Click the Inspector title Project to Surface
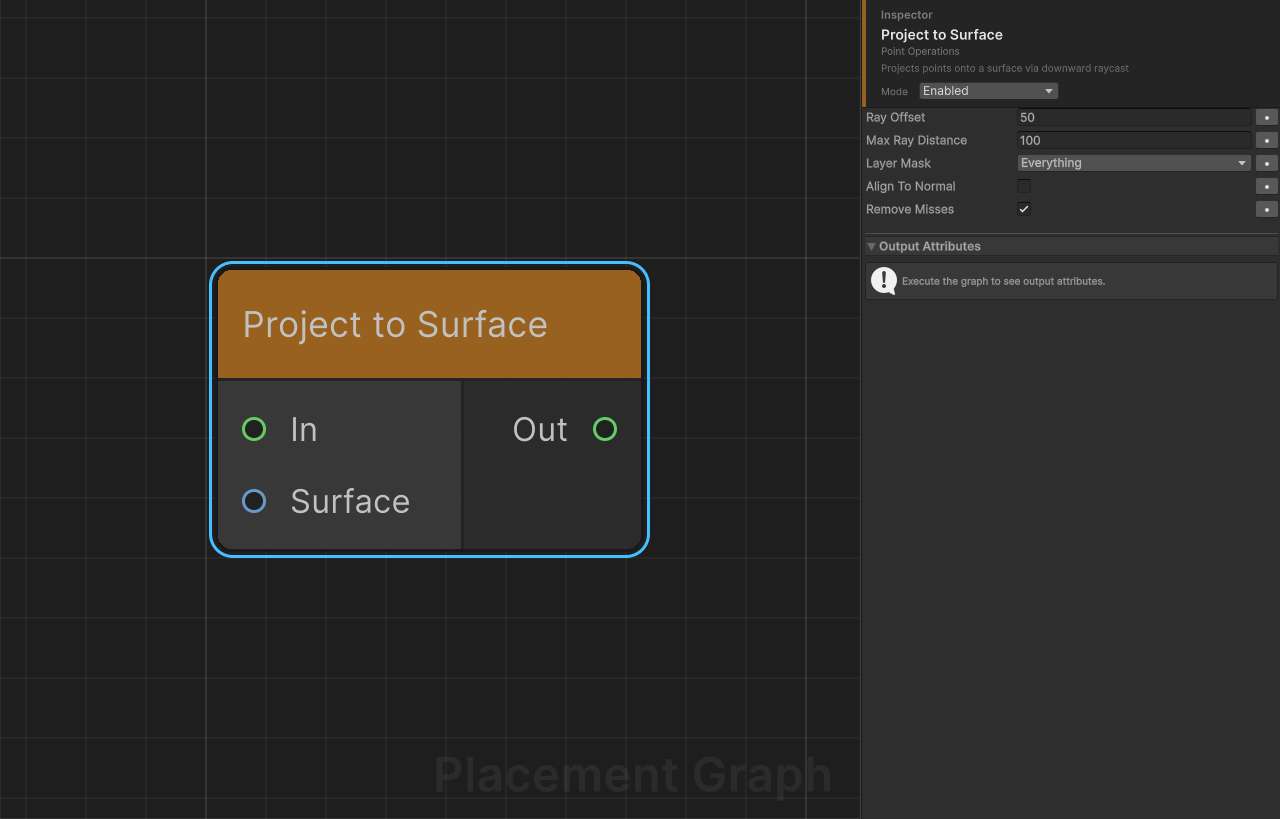1280x819 pixels. (942, 34)
